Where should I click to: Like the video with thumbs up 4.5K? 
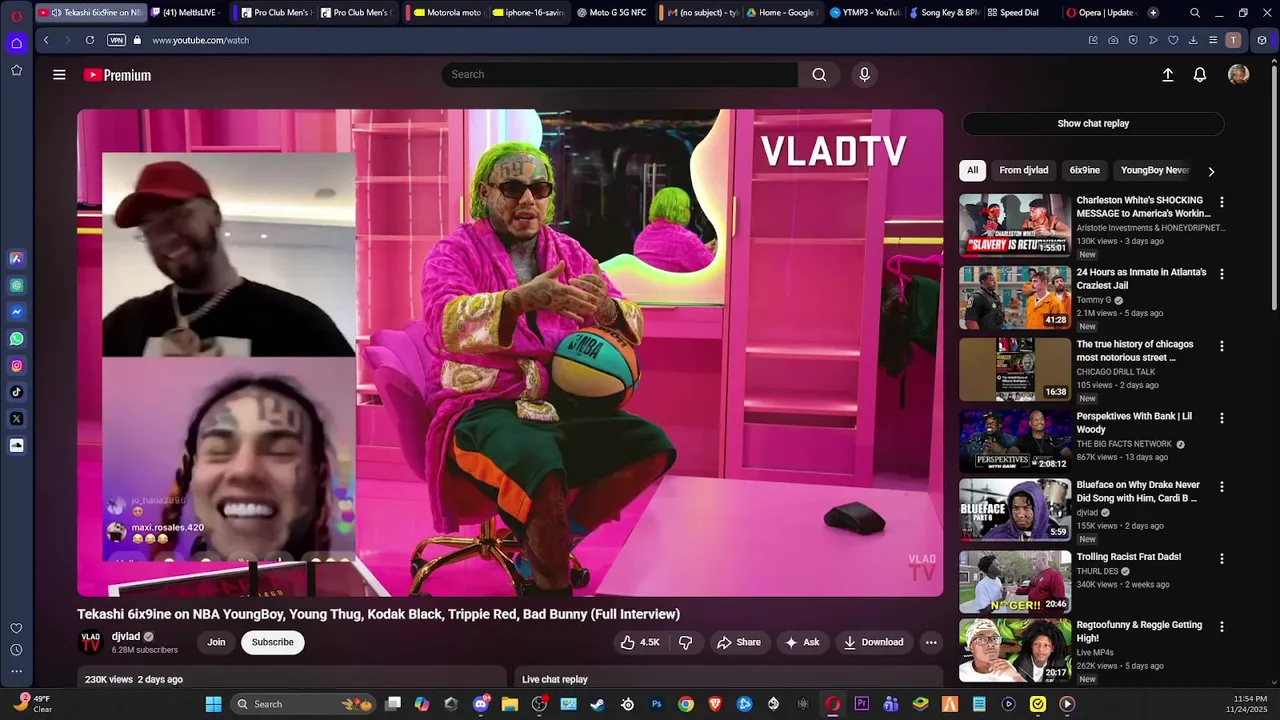(x=640, y=642)
